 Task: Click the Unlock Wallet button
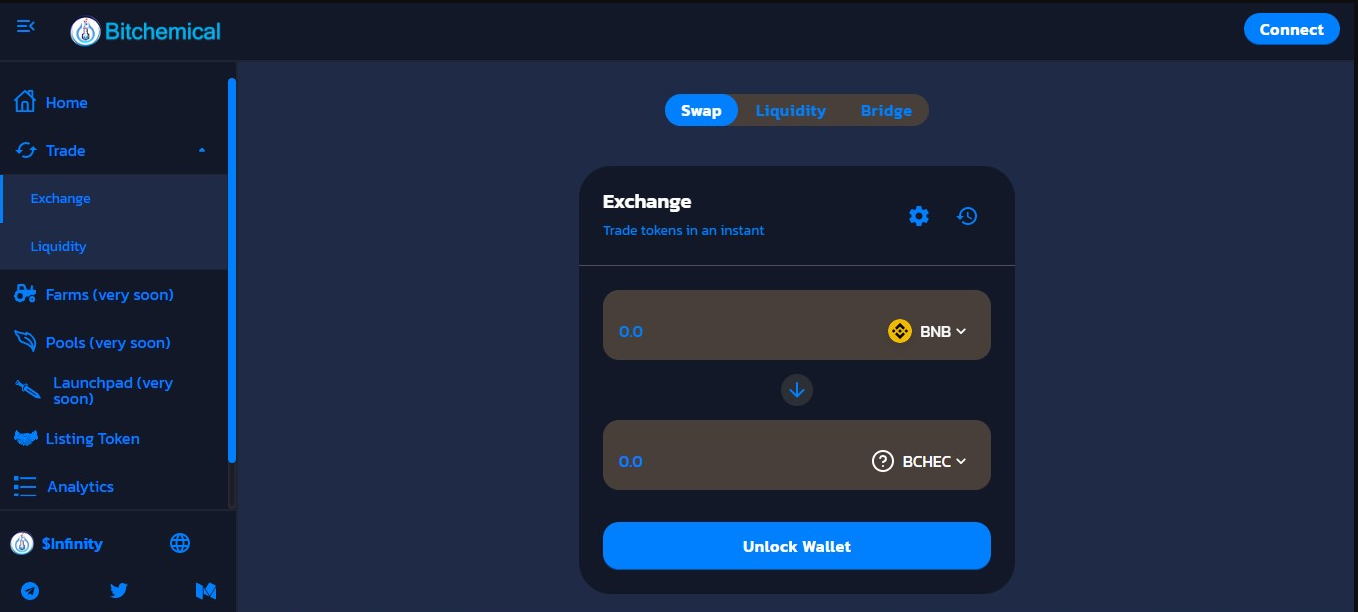tap(797, 546)
